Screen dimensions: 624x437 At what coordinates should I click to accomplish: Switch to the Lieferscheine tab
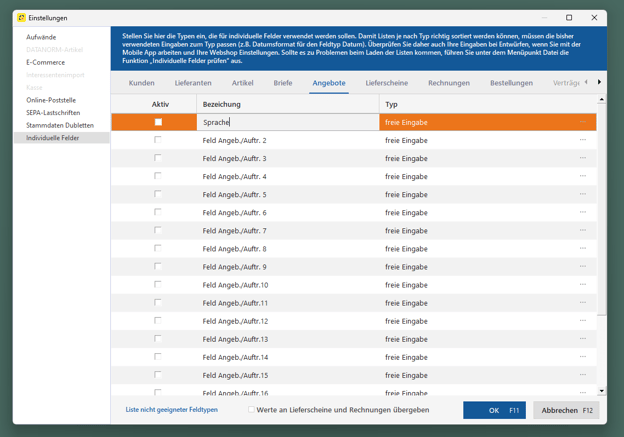tap(387, 83)
